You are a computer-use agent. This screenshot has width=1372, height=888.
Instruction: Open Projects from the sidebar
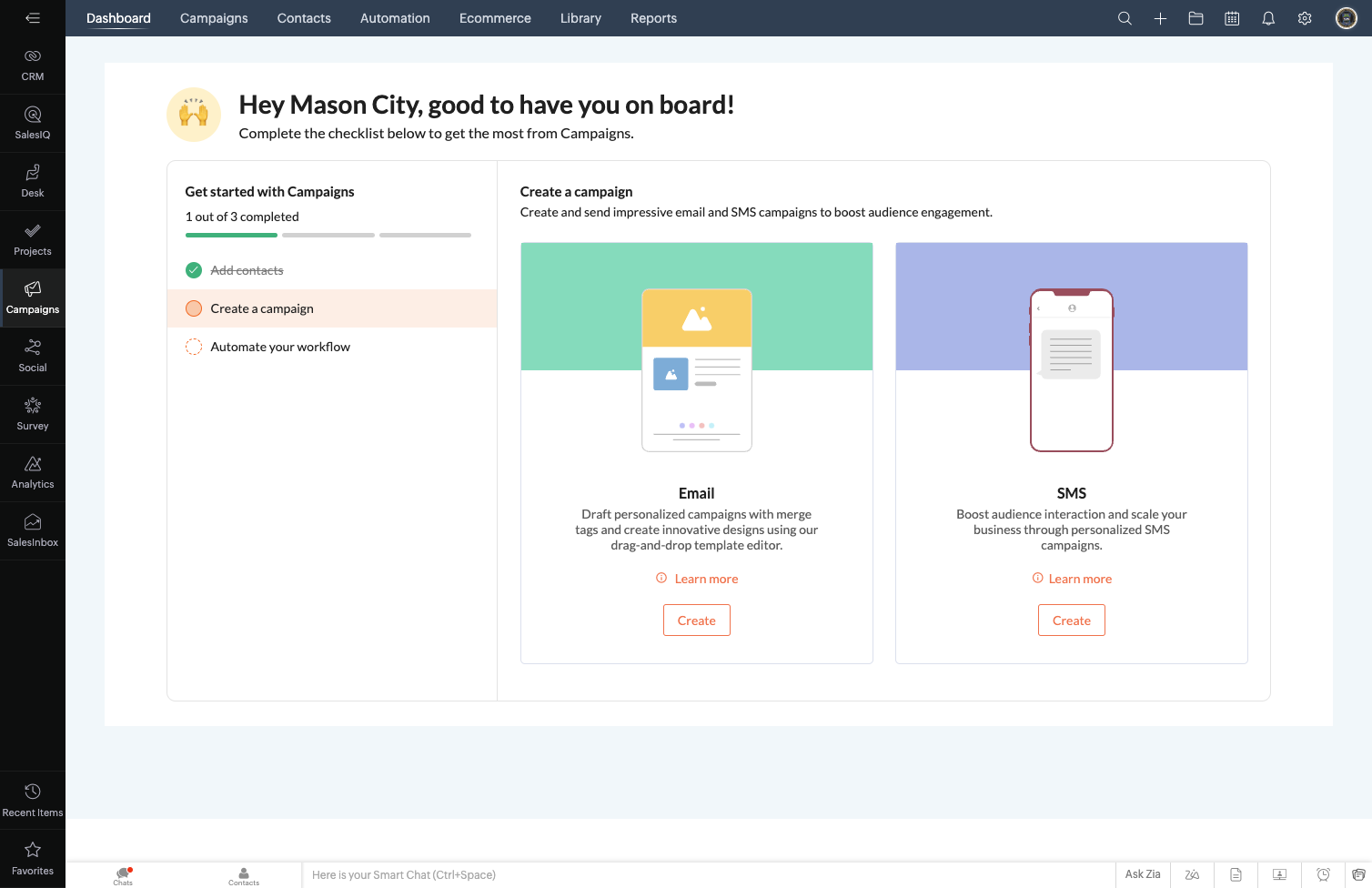33,240
